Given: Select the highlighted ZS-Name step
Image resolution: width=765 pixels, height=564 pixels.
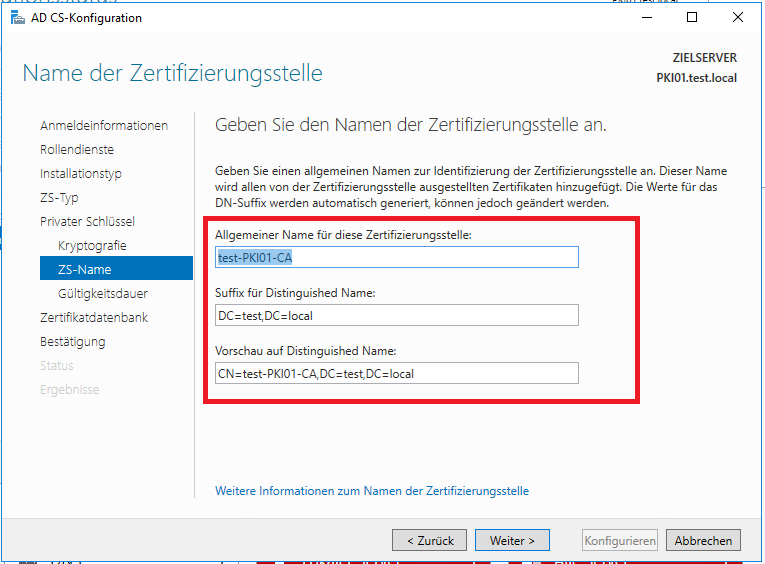Looking at the screenshot, I should coord(85,270).
